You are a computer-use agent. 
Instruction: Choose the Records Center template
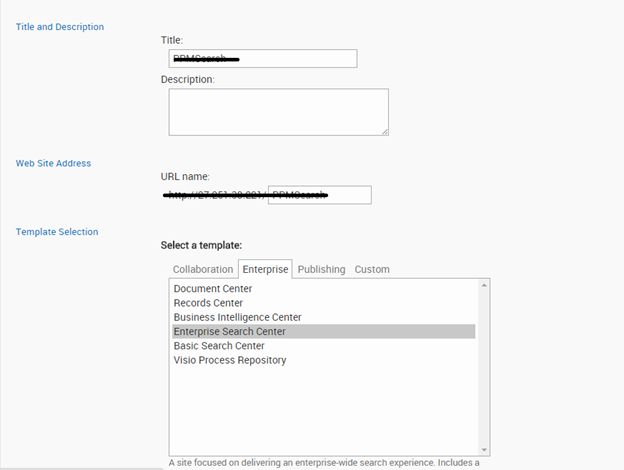(208, 303)
